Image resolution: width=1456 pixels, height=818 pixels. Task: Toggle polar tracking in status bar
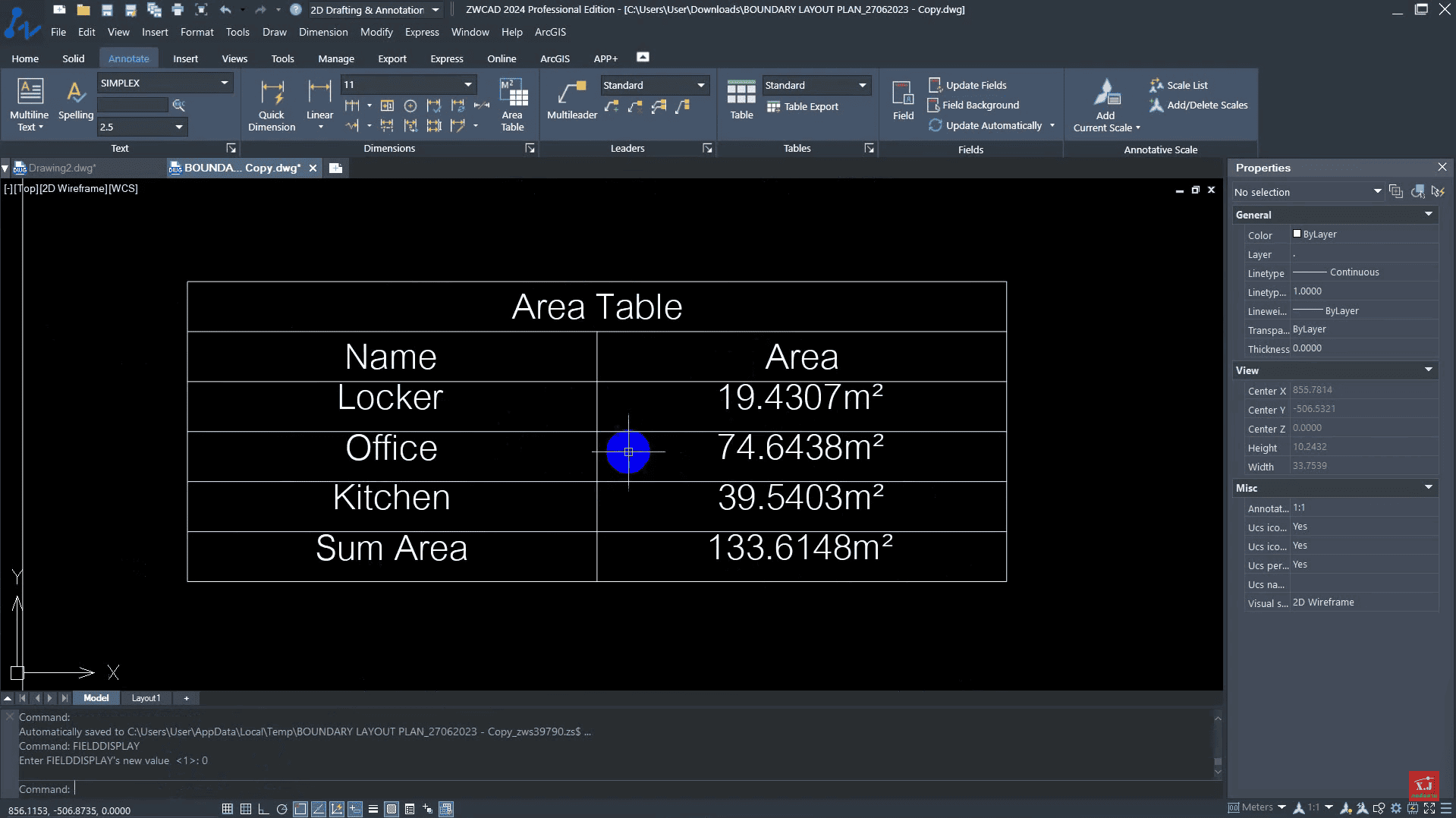coord(281,809)
